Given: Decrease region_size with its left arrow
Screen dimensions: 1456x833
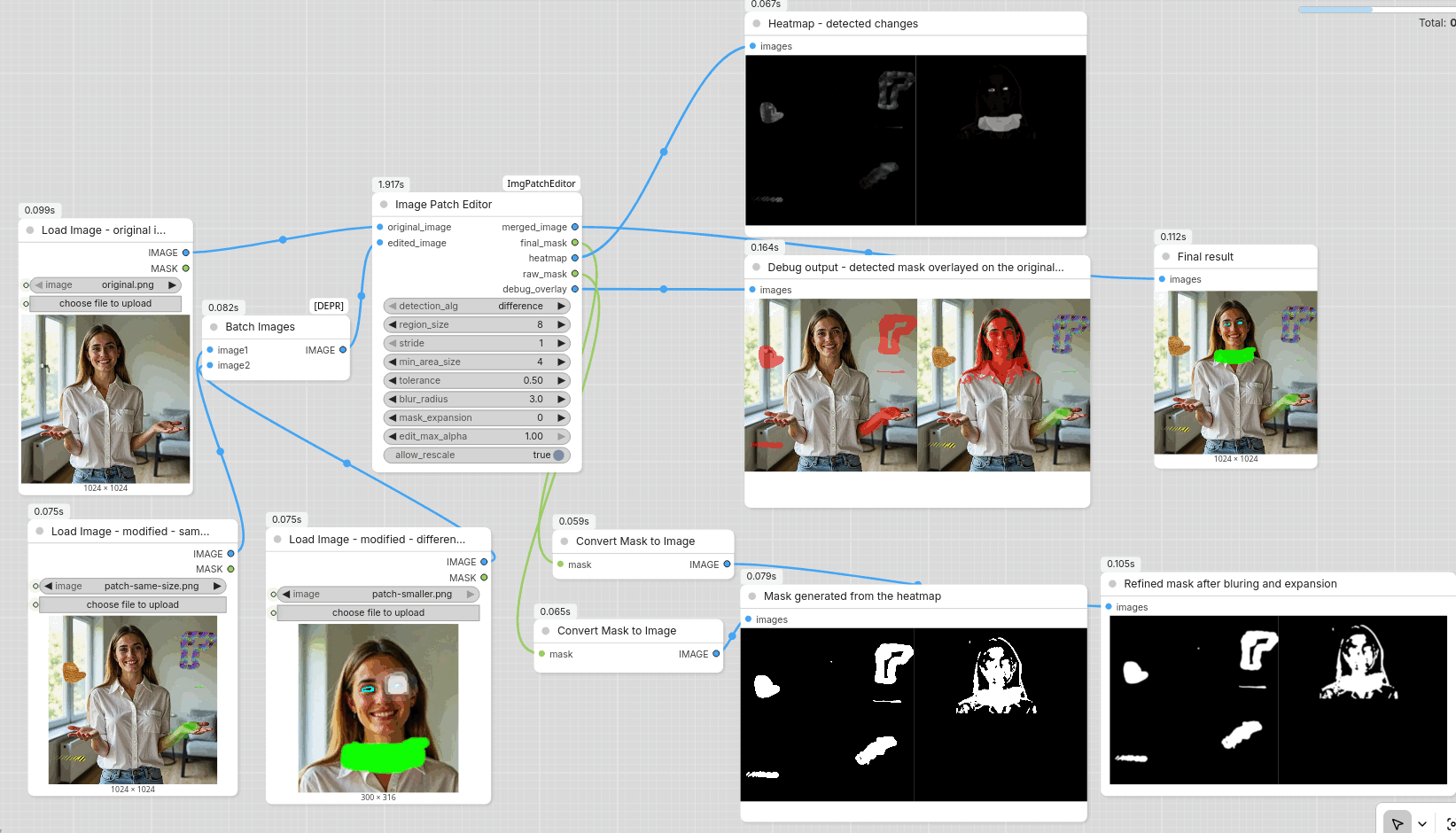Looking at the screenshot, I should coord(393,325).
